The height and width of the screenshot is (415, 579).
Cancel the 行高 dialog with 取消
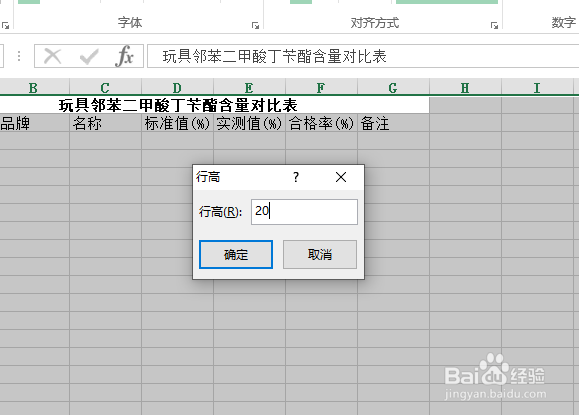[320, 254]
